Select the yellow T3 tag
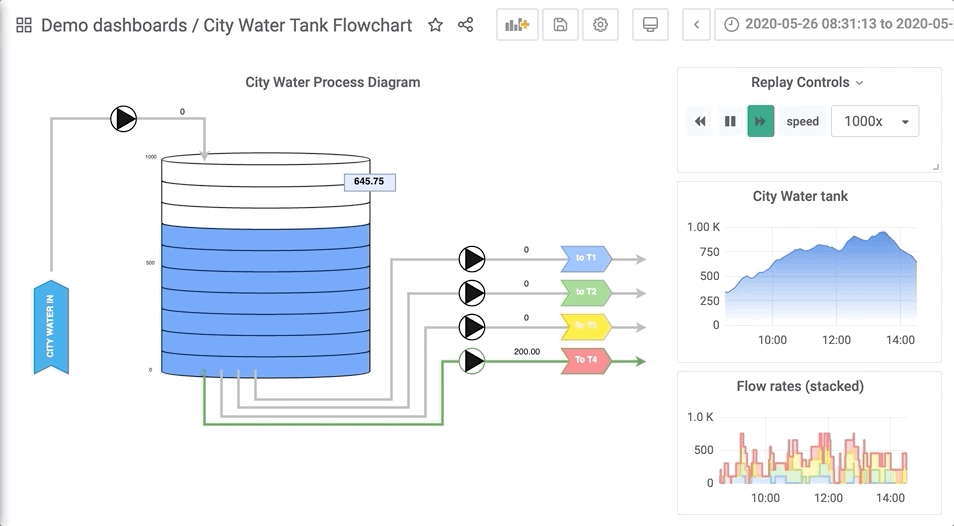Screen dimensions: 954x526 (x=586, y=326)
